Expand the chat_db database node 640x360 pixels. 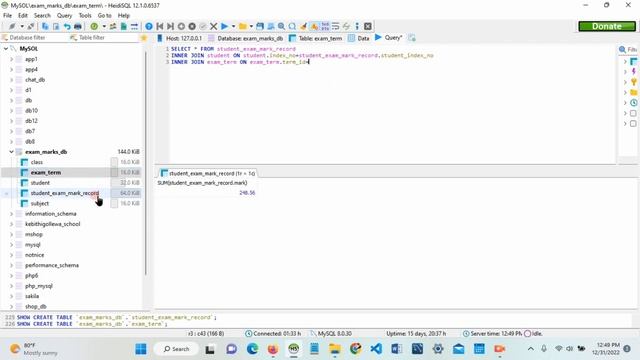click(x=11, y=80)
